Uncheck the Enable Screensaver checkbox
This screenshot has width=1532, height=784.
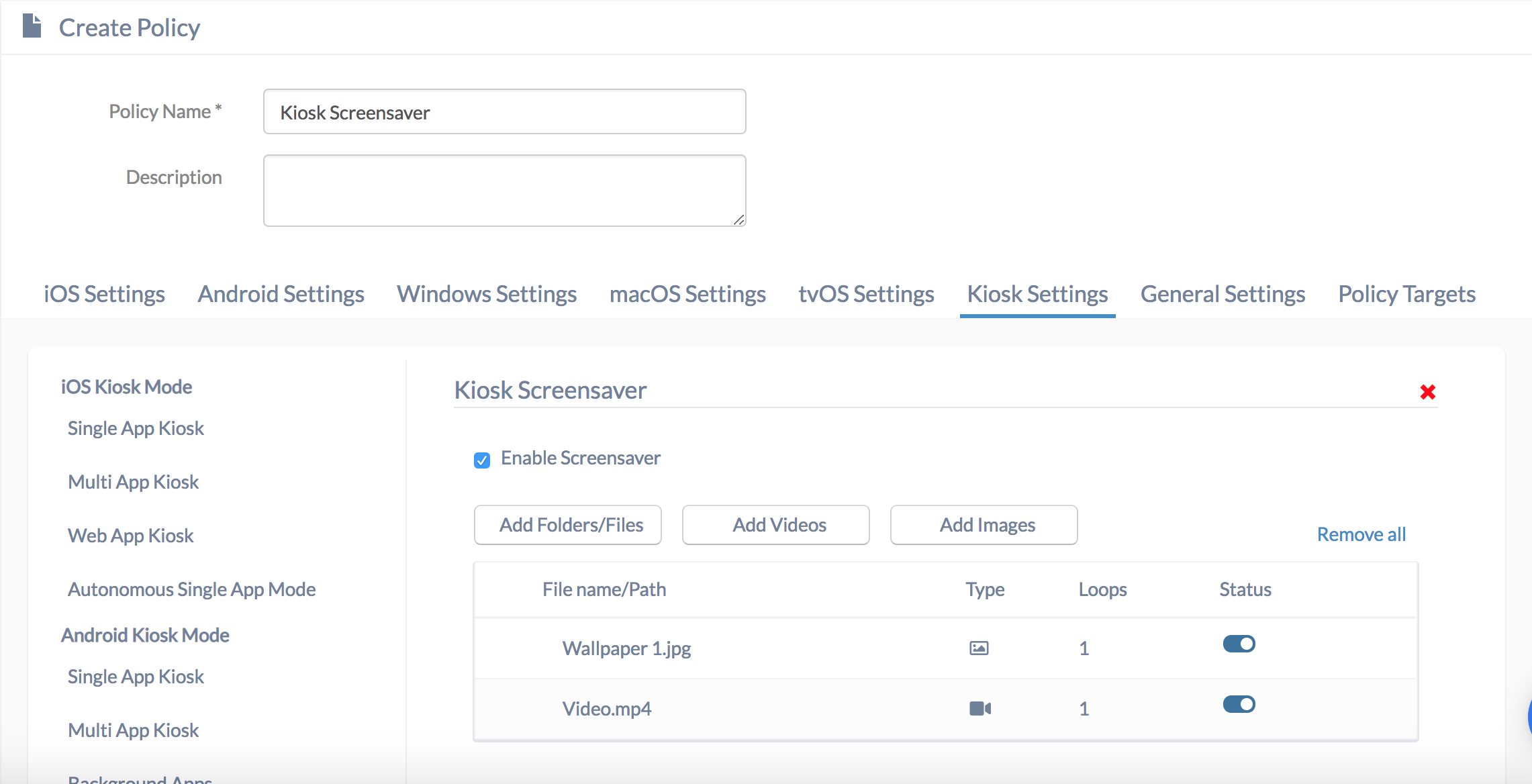pyautogui.click(x=482, y=460)
